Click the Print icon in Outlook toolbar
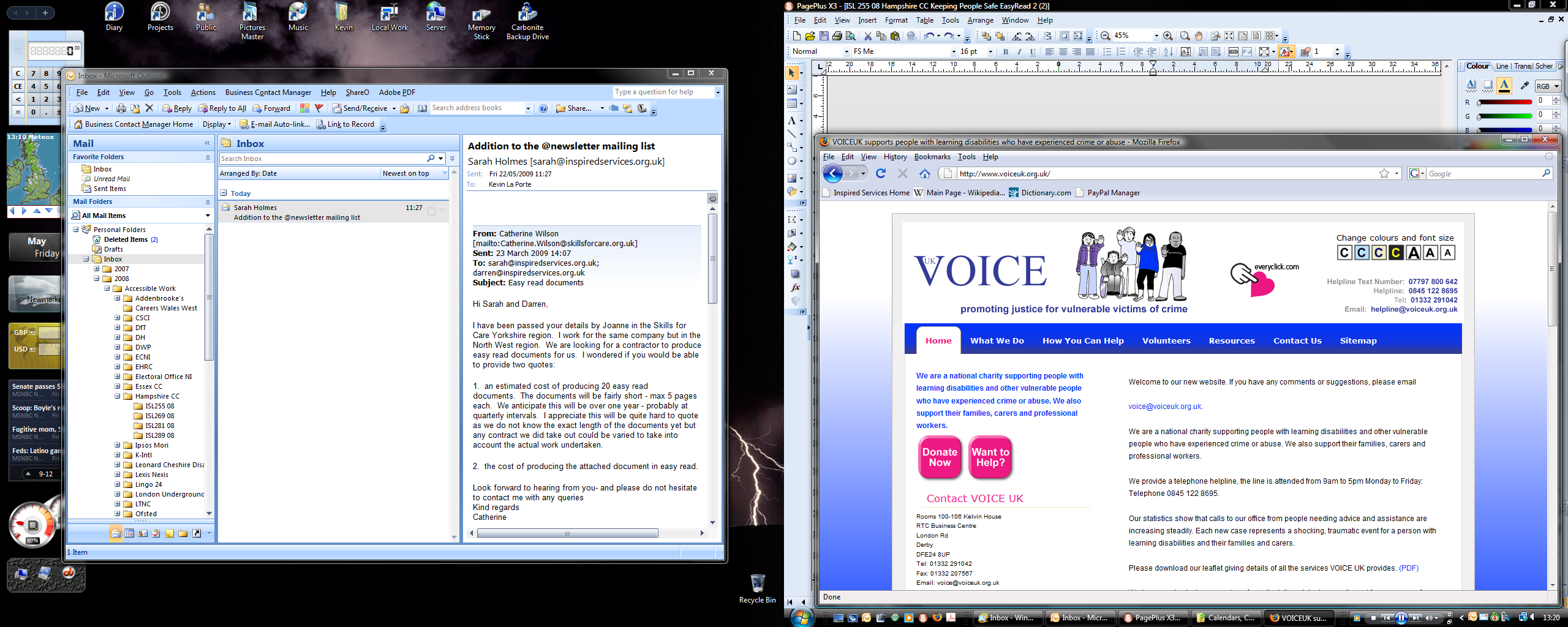The image size is (1568, 627). (121, 108)
